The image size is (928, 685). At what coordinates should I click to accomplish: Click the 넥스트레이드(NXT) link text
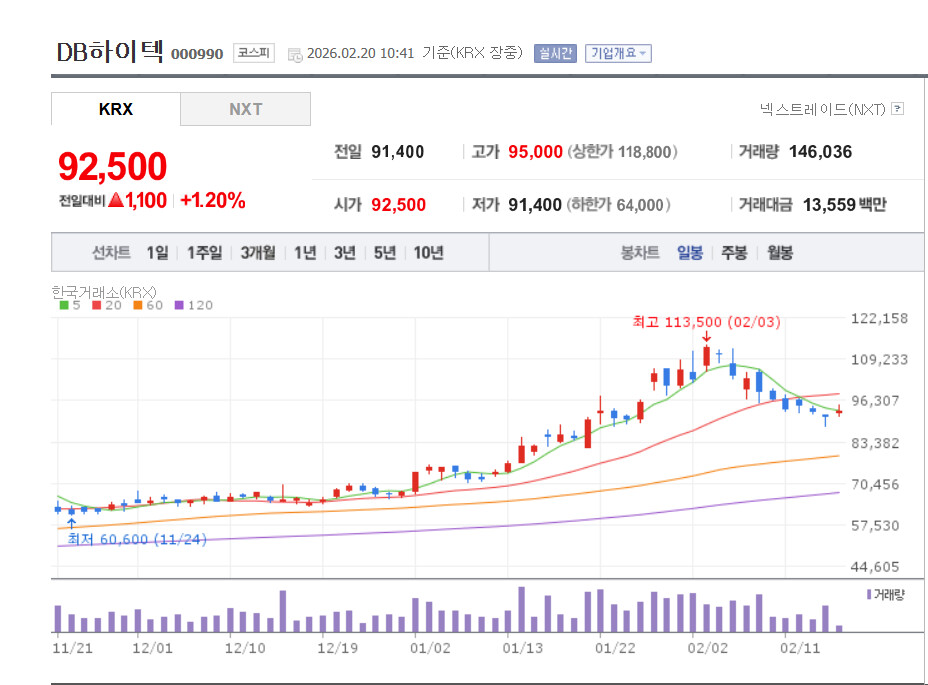tap(823, 109)
